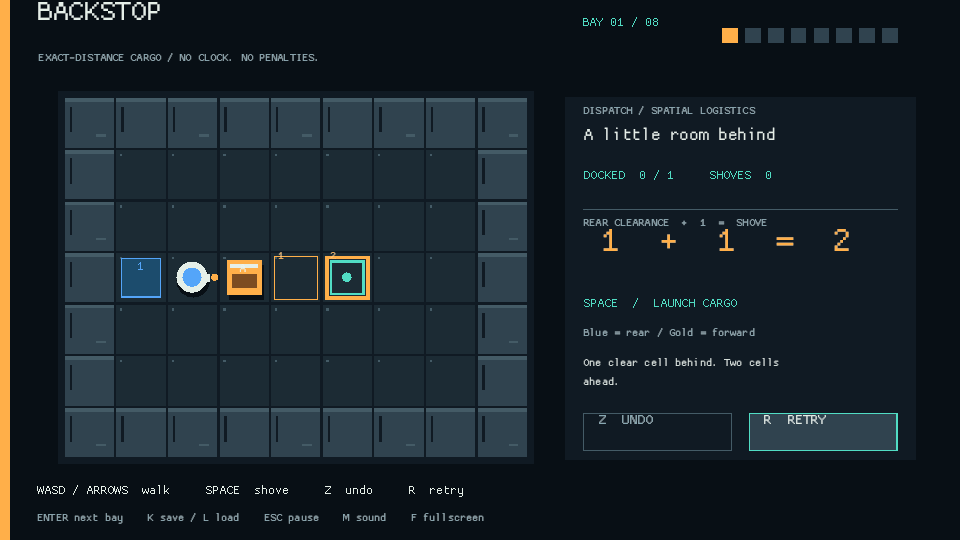
Task: Click the 'M sound' hint
Action: point(364,518)
